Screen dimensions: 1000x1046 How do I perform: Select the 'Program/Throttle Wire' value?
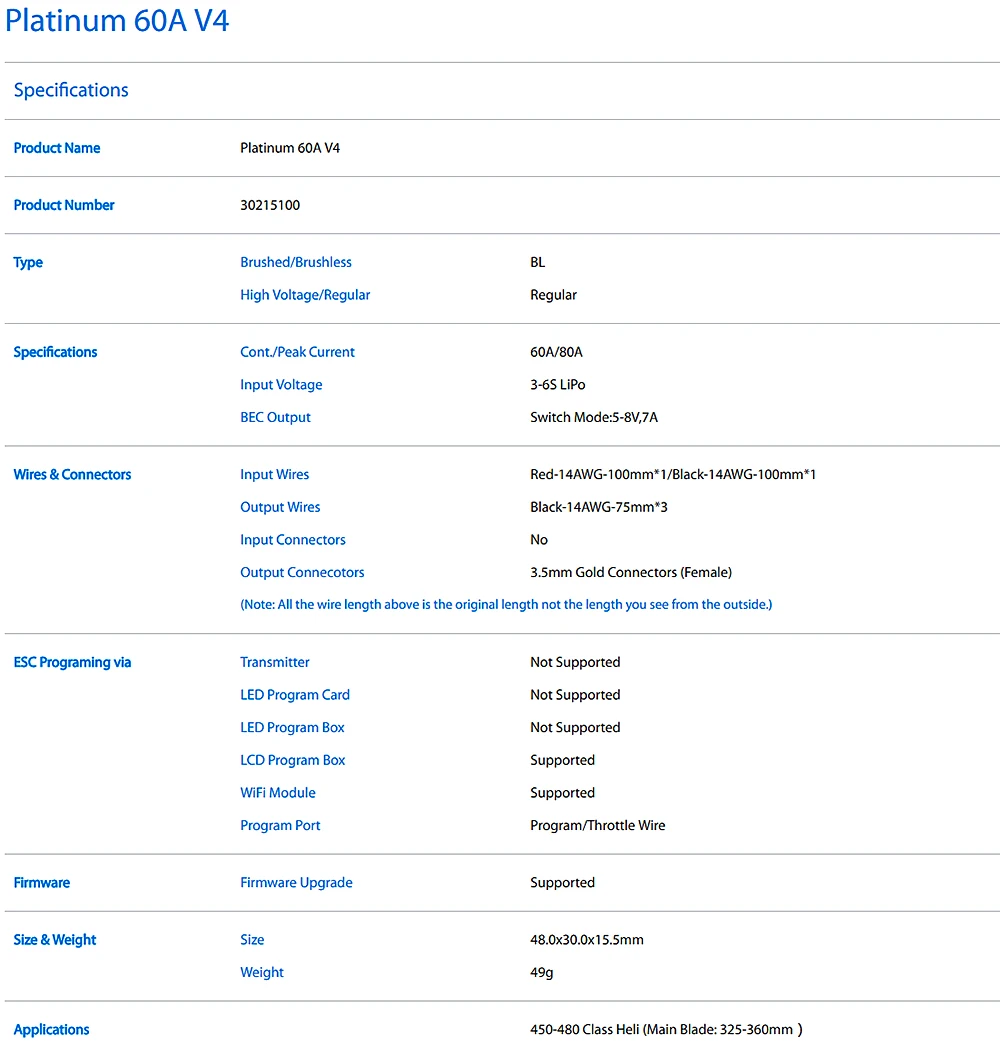click(x=598, y=825)
